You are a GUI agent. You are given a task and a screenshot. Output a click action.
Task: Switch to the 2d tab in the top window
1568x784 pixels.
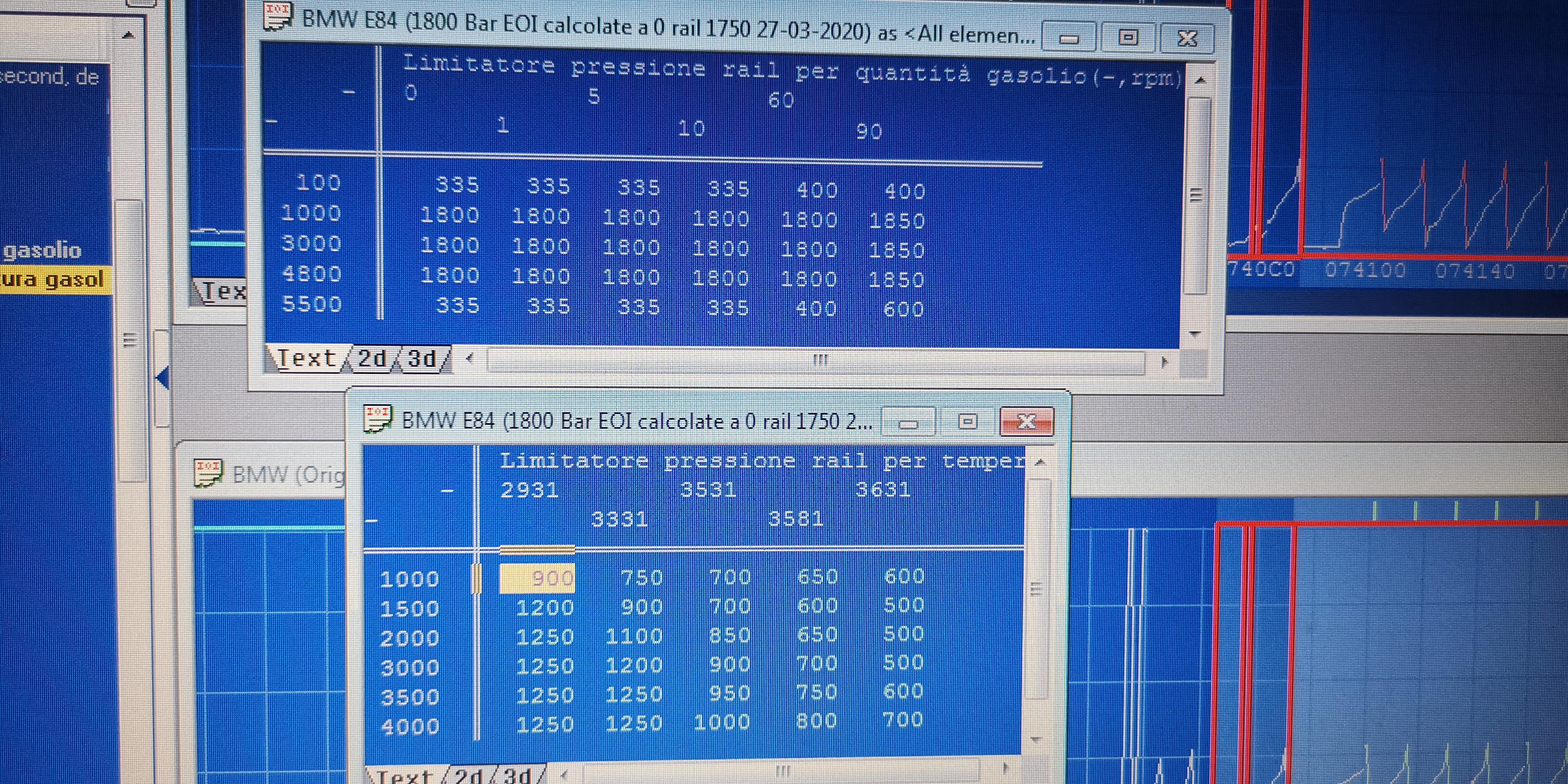[372, 358]
